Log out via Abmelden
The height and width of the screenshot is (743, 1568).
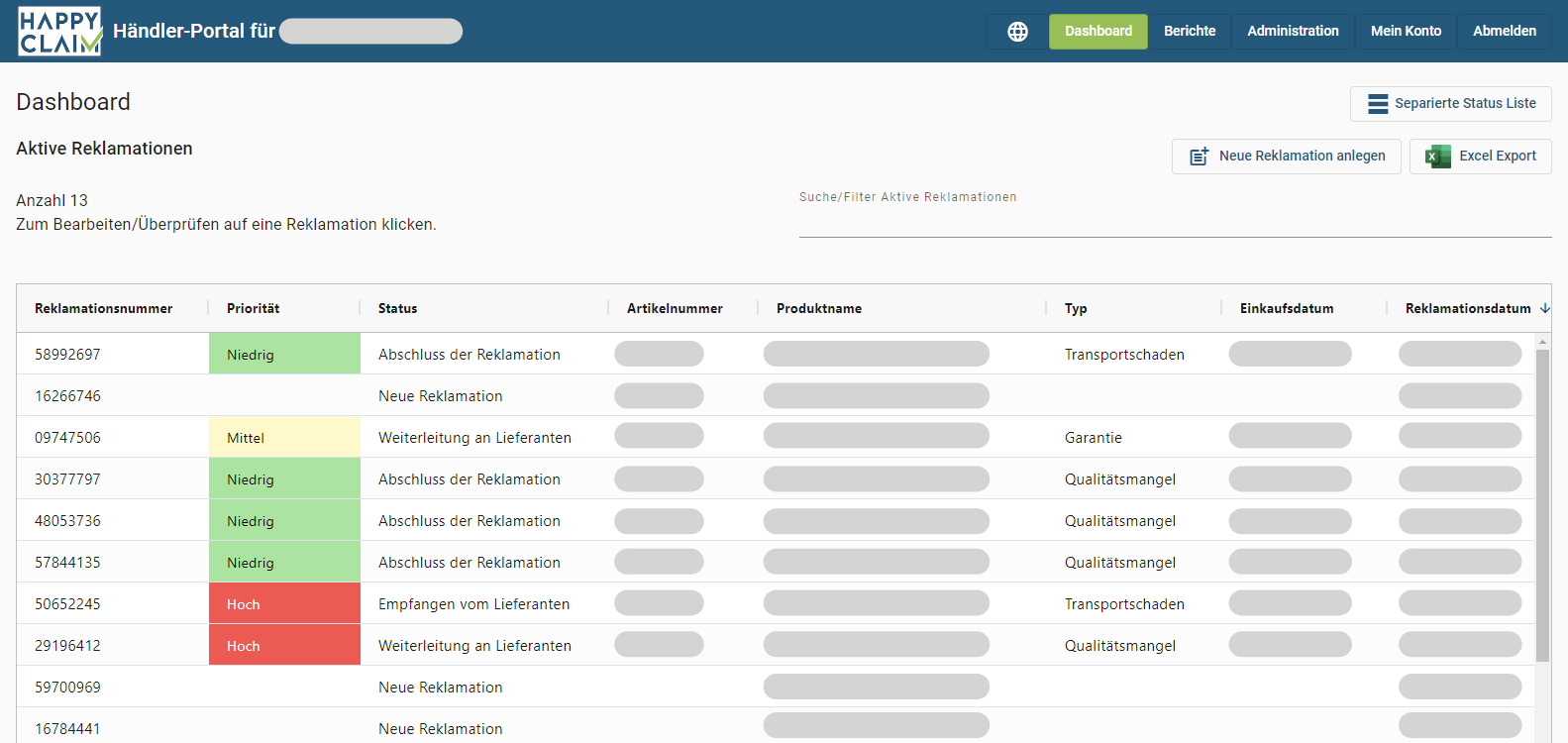click(1504, 32)
